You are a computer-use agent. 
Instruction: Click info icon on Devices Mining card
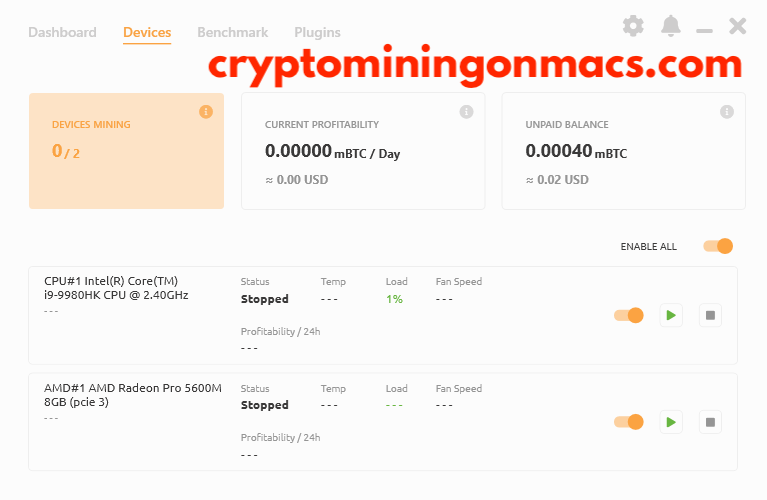click(x=206, y=112)
